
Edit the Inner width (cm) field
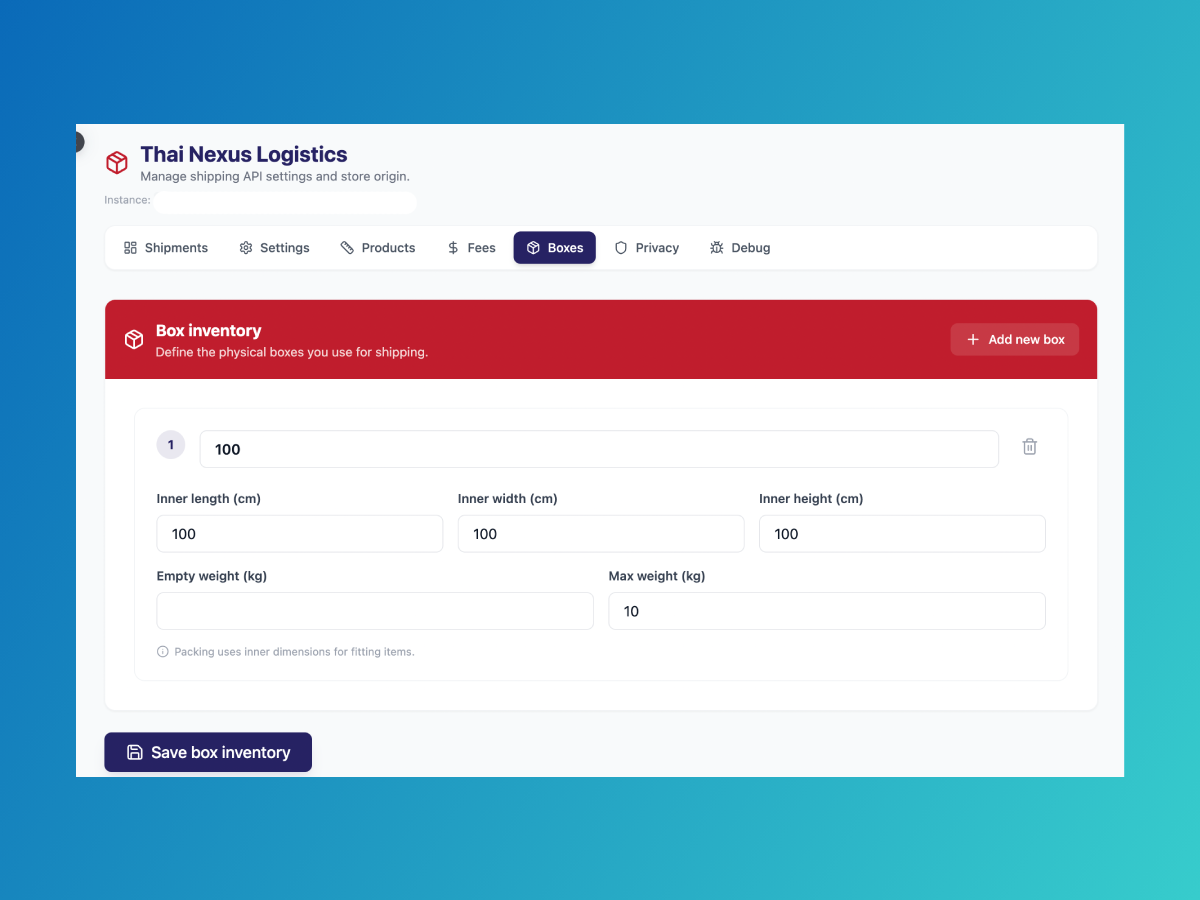601,534
